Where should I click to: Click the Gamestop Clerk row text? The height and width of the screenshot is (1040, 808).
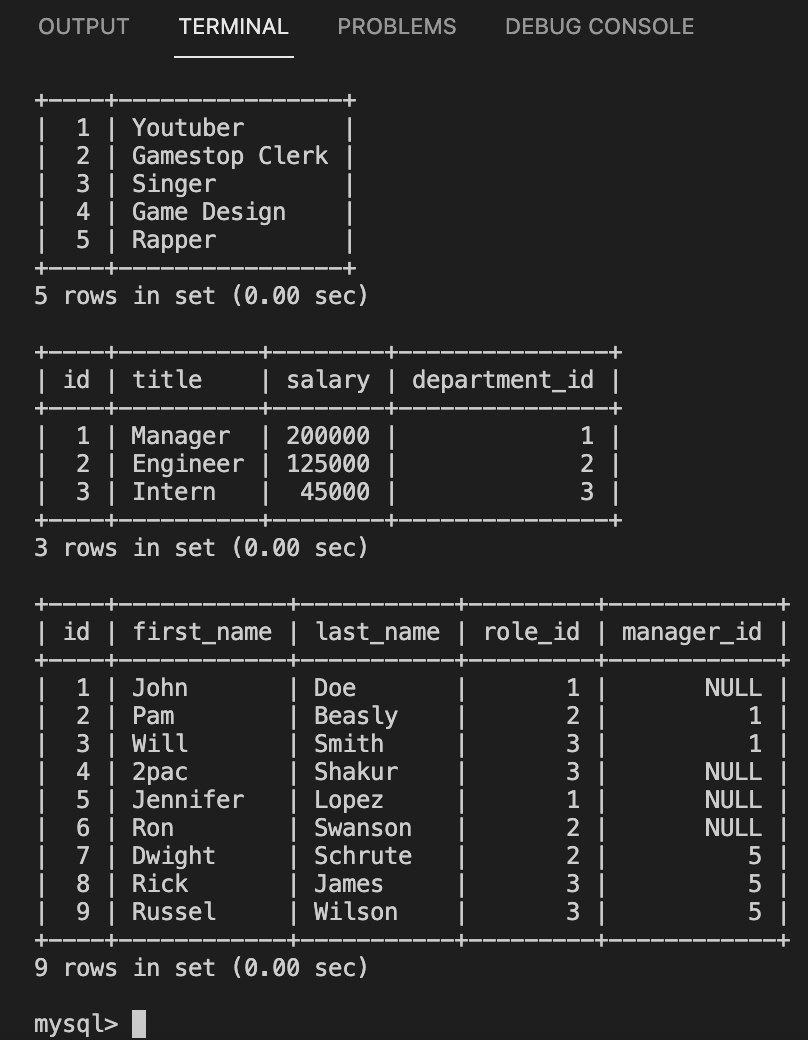[x=231, y=155]
